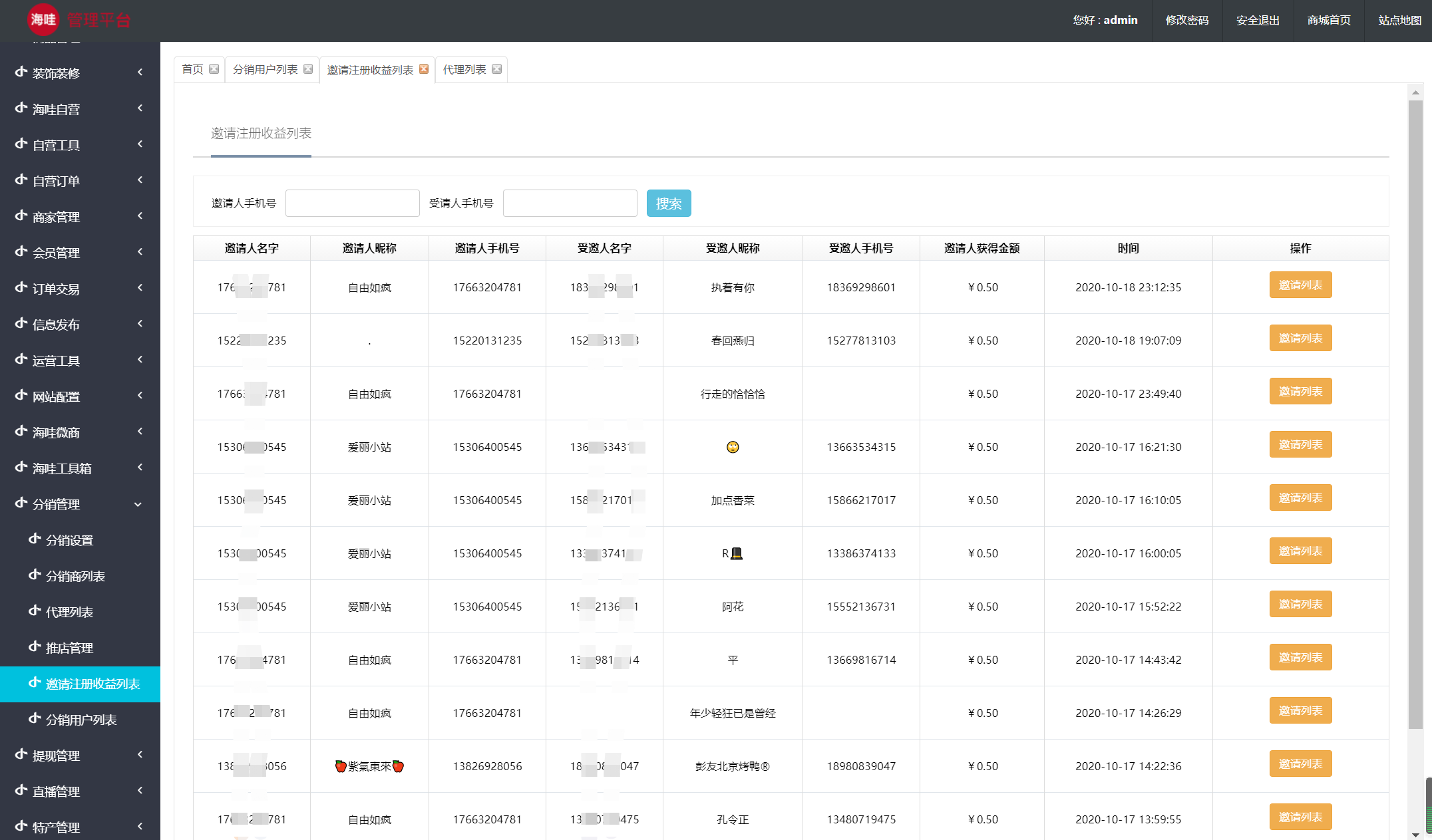
Task: Click the icon beside 订单交易
Action: click(x=21, y=287)
